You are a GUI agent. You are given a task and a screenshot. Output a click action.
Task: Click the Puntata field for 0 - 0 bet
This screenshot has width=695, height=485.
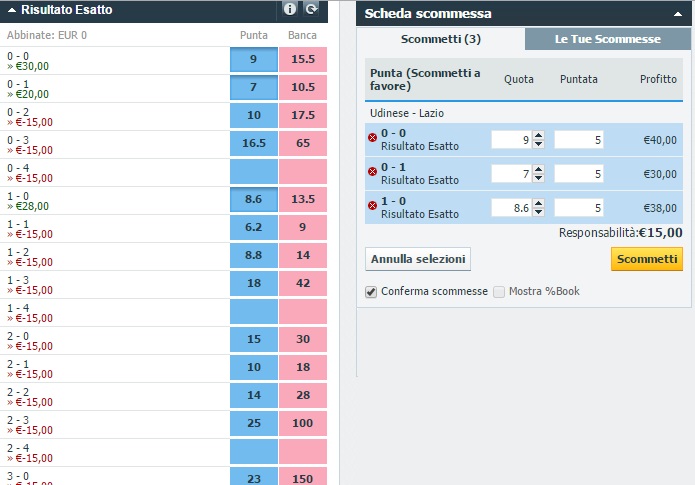(580, 140)
